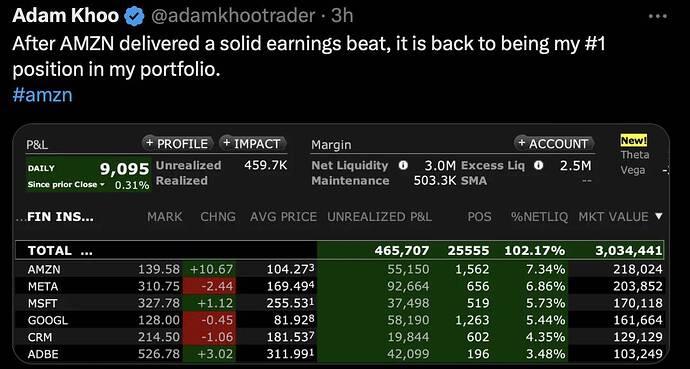Click the yellow New! badge
Viewport: 690px width, 369px height.
tap(634, 141)
